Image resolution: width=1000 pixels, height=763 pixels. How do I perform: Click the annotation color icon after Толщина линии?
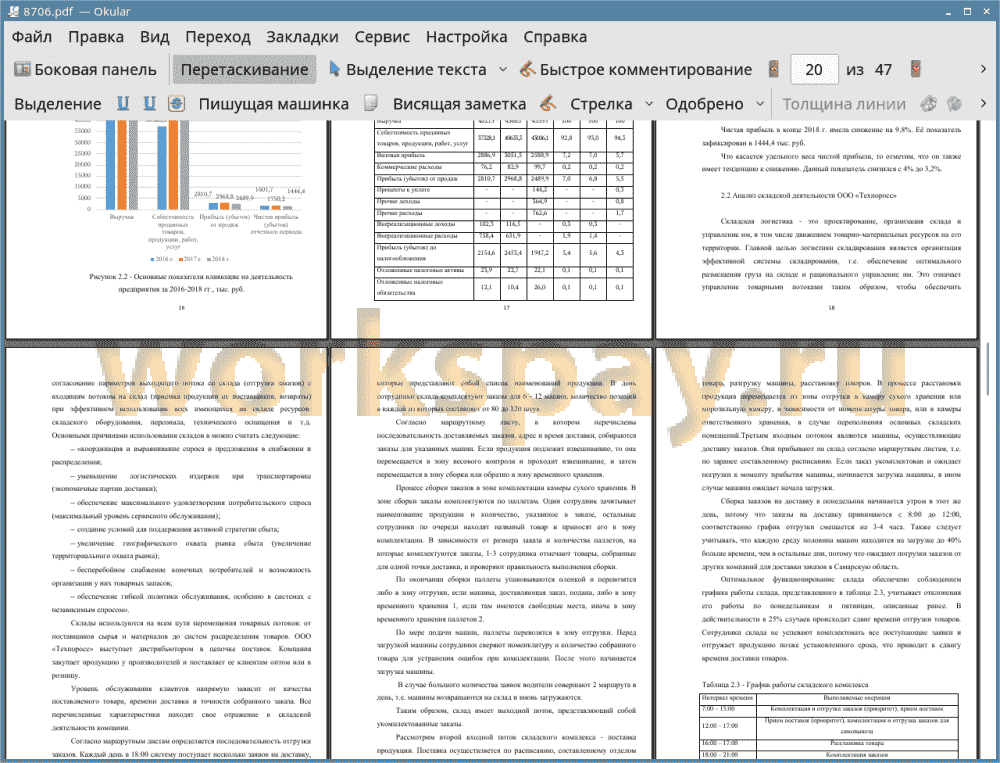pyautogui.click(x=929, y=103)
